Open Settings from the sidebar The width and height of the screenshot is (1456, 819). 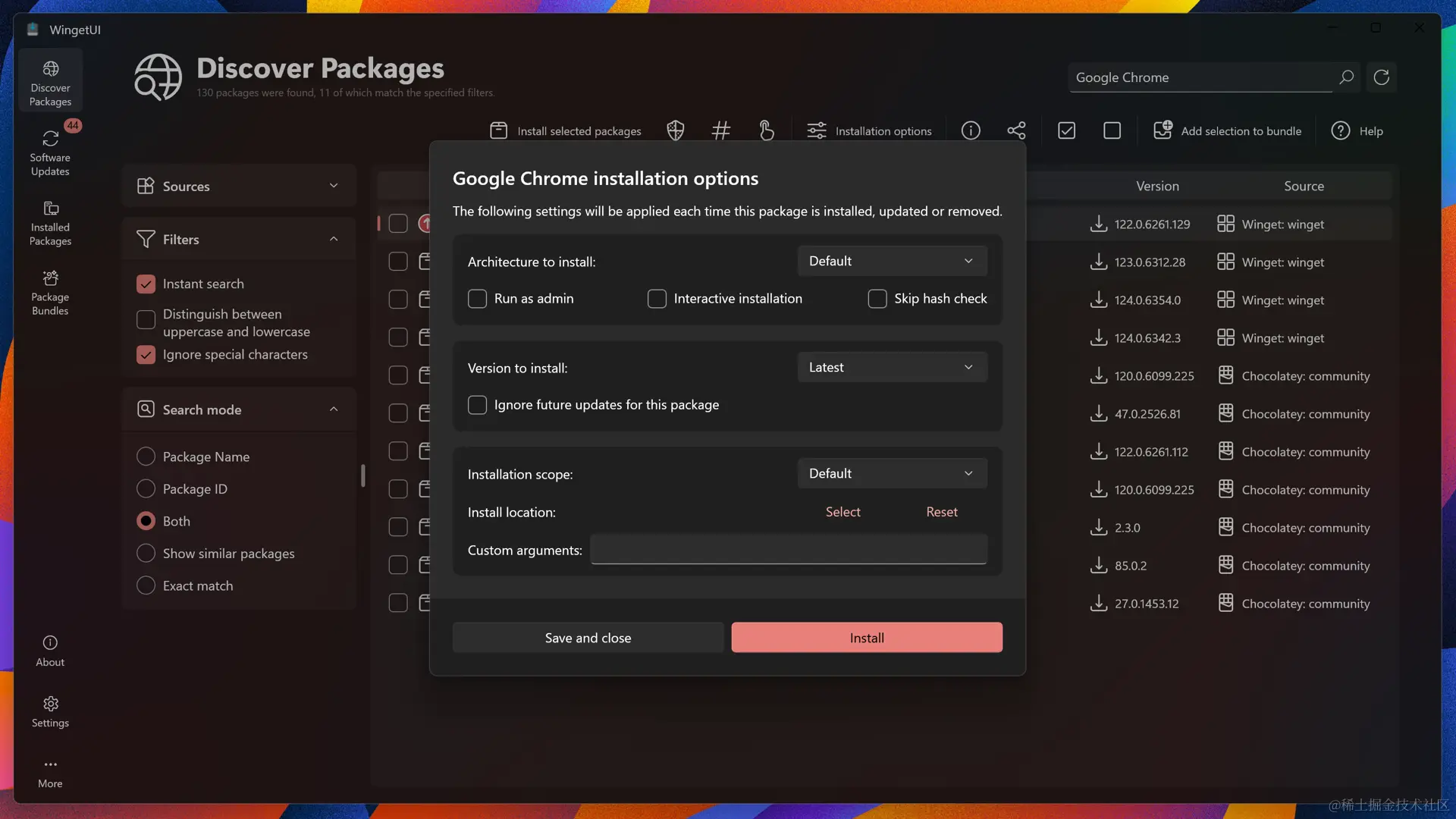[50, 711]
